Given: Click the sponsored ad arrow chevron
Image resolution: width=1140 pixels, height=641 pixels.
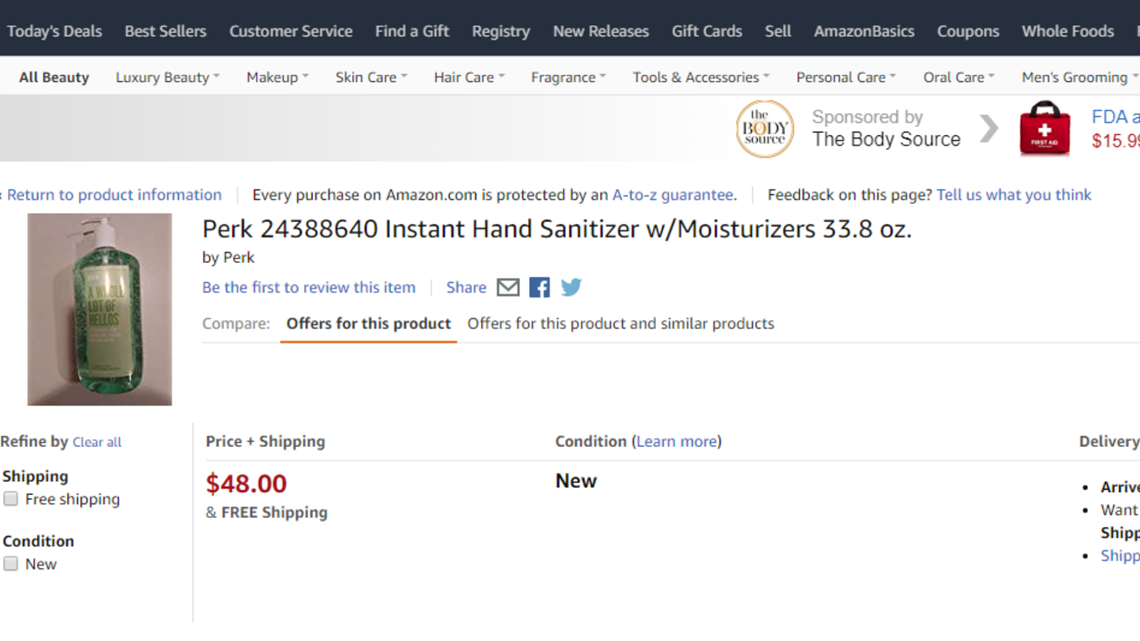Looking at the screenshot, I should (989, 129).
